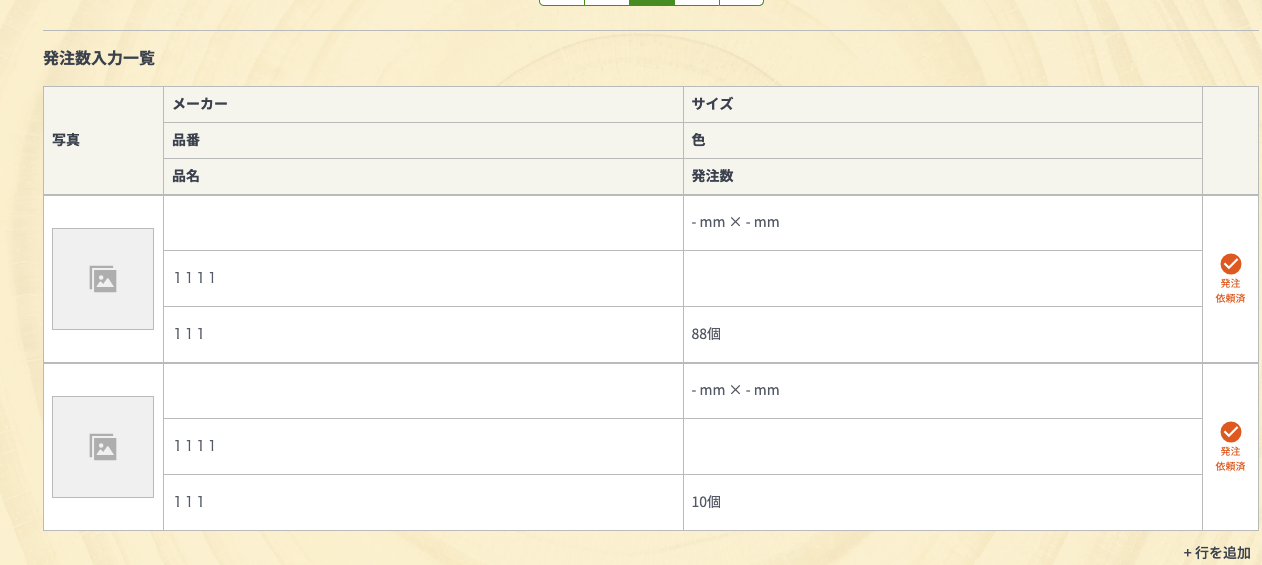Open the photo placeholder in the 88個 row
Image resolution: width=1262 pixels, height=565 pixels.
coord(103,279)
